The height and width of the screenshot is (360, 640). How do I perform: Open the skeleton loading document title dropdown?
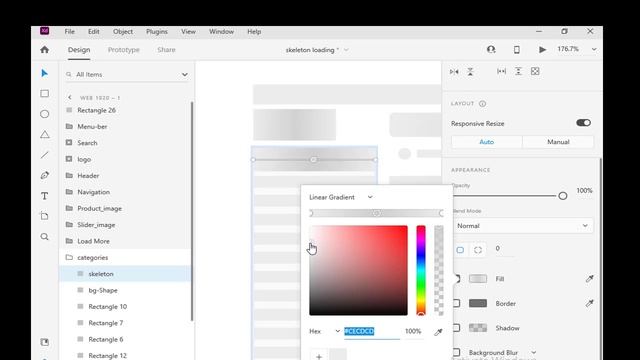346,50
